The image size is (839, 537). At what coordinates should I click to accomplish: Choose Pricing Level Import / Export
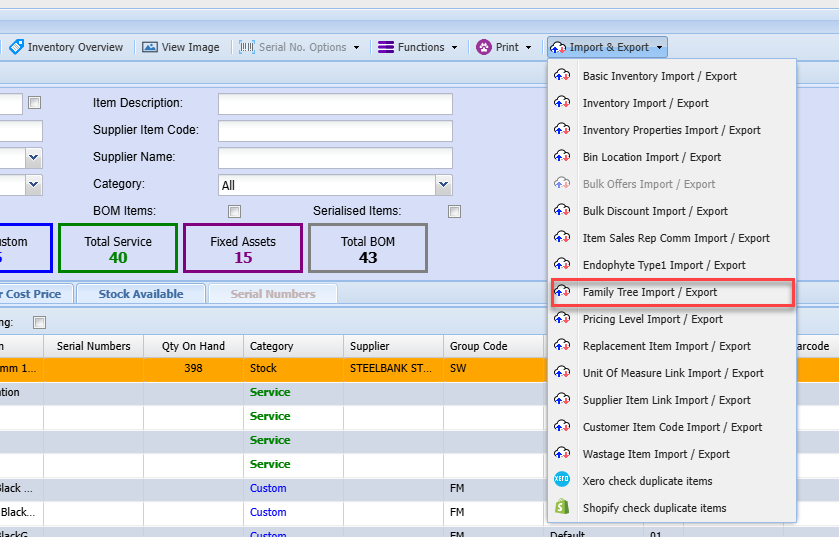point(652,319)
